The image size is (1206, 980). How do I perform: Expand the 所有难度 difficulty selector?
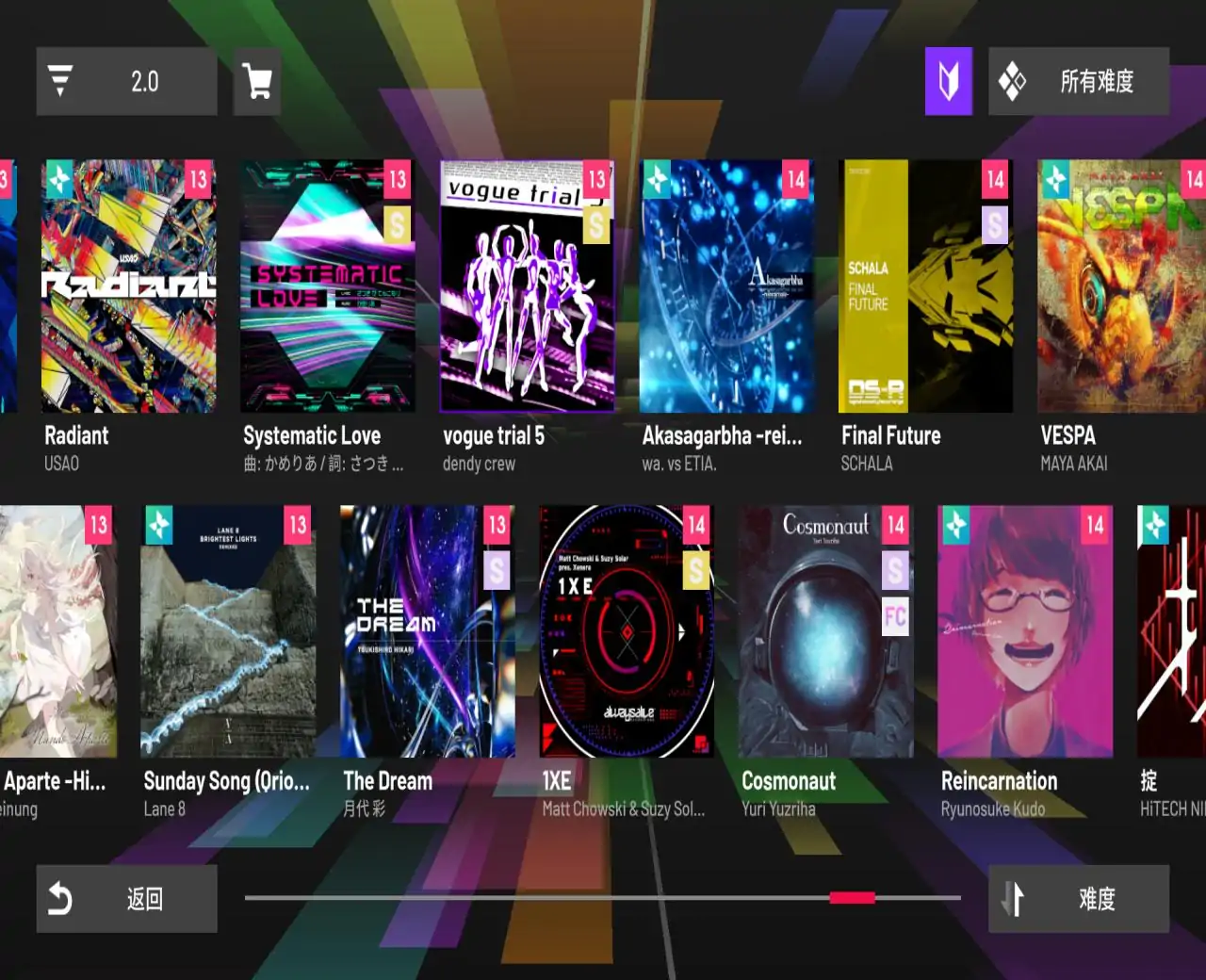tap(1079, 82)
